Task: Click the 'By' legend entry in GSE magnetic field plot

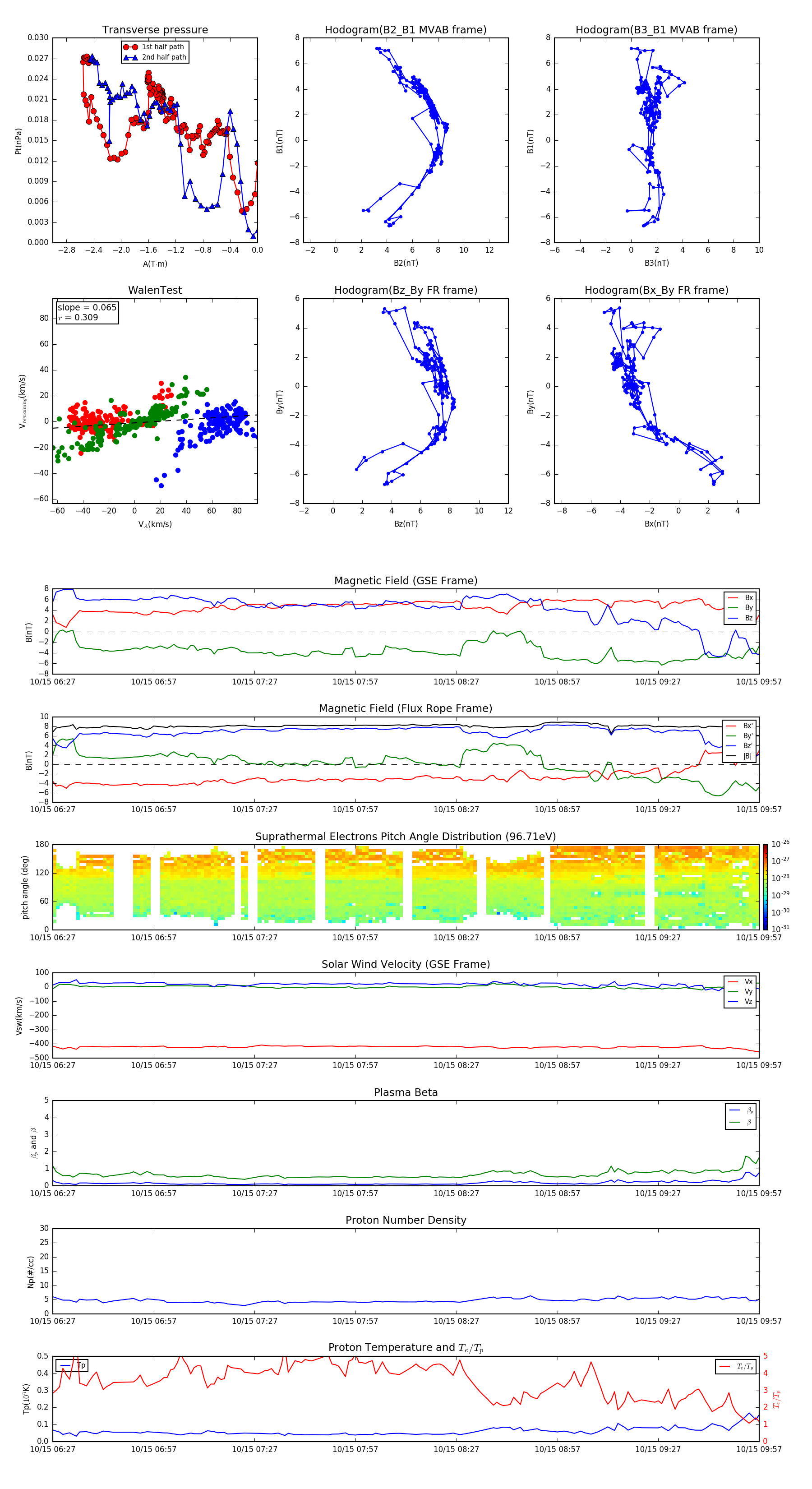Action: (740, 607)
